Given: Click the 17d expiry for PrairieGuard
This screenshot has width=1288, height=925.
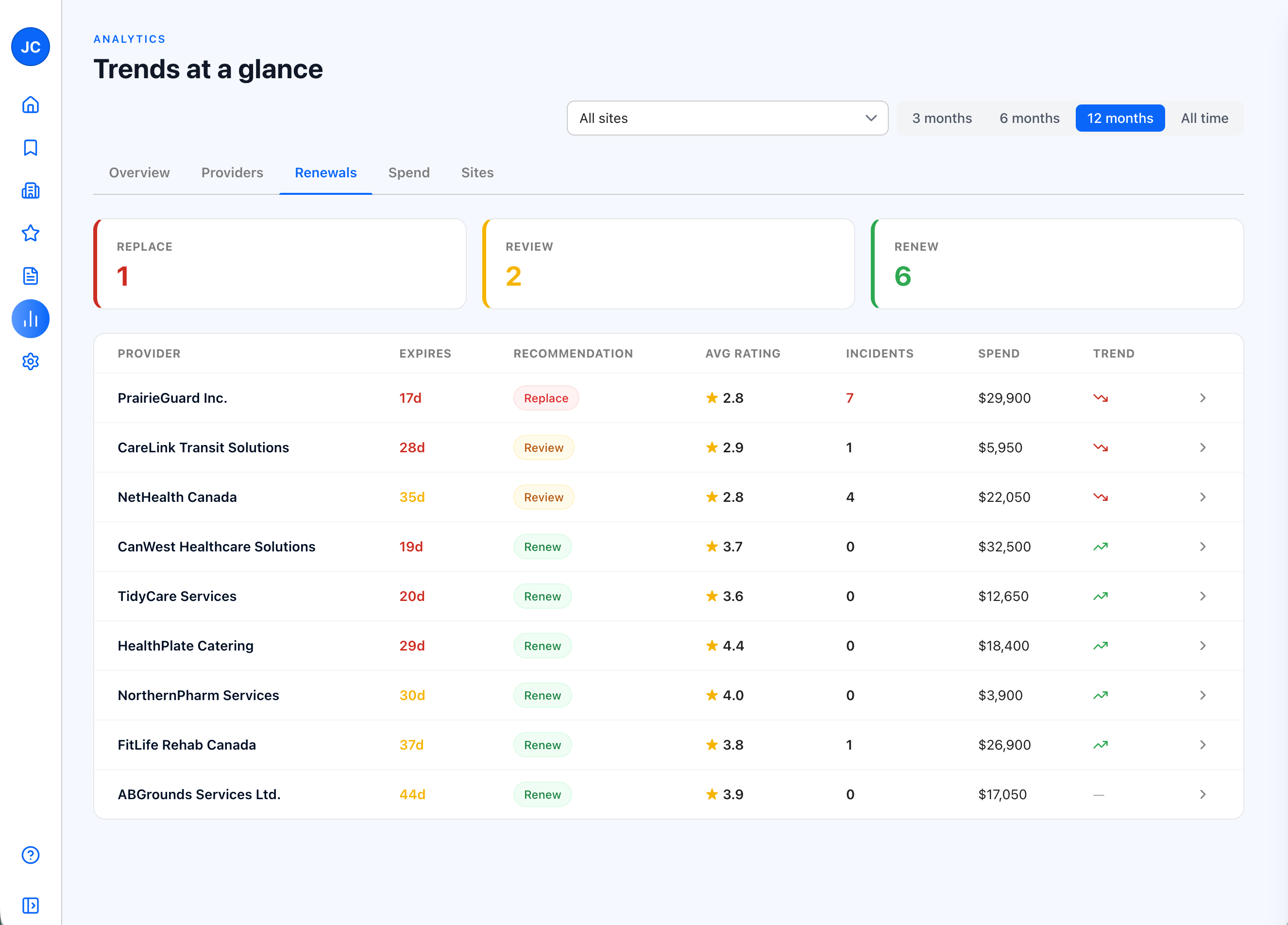Looking at the screenshot, I should coord(410,398).
